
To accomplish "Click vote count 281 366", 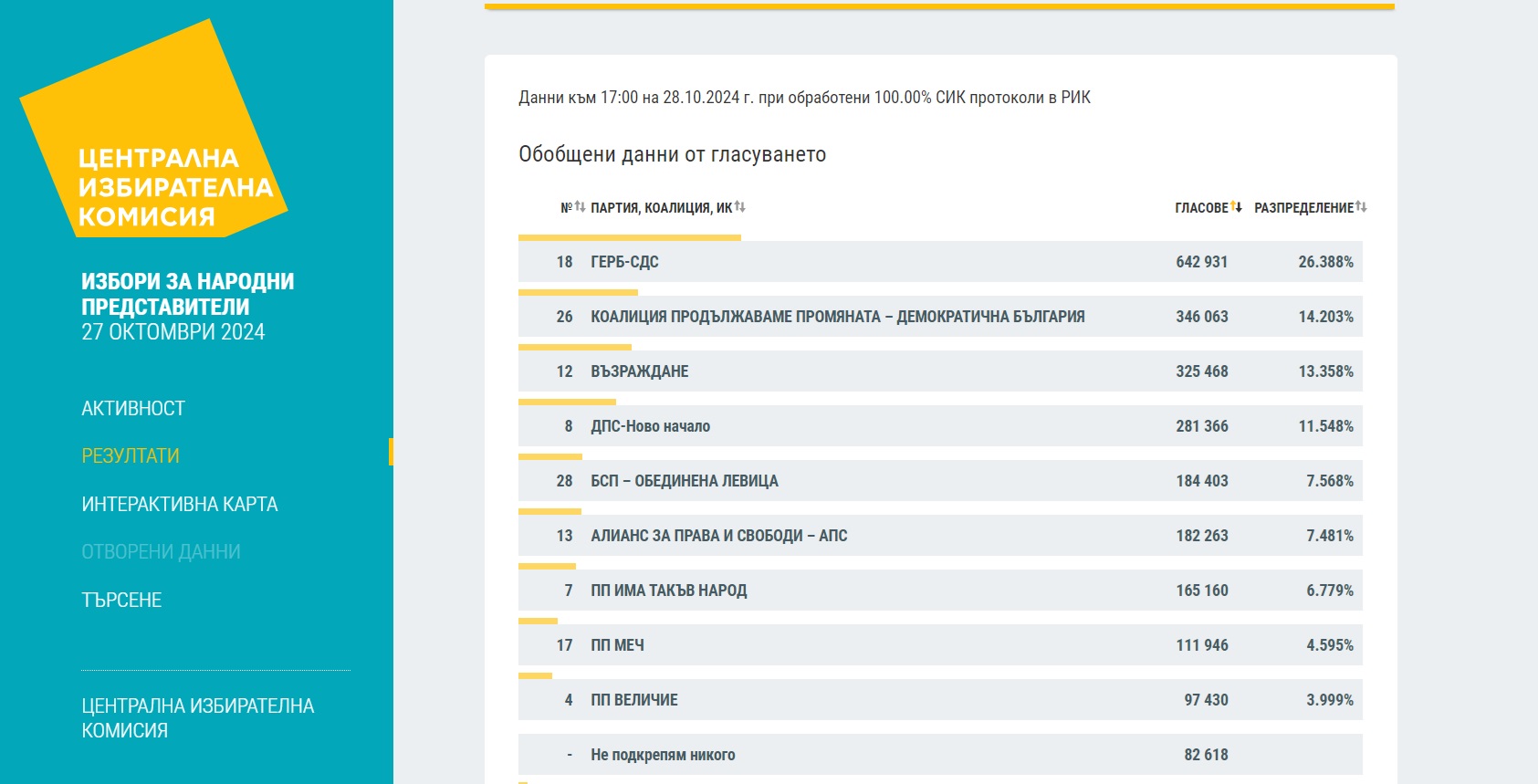I will pyautogui.click(x=1201, y=426).
